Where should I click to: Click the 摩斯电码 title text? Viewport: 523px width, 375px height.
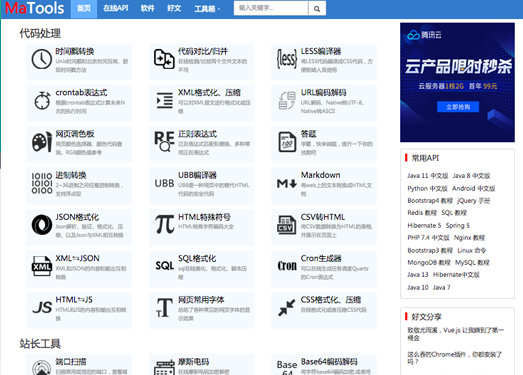point(193,362)
